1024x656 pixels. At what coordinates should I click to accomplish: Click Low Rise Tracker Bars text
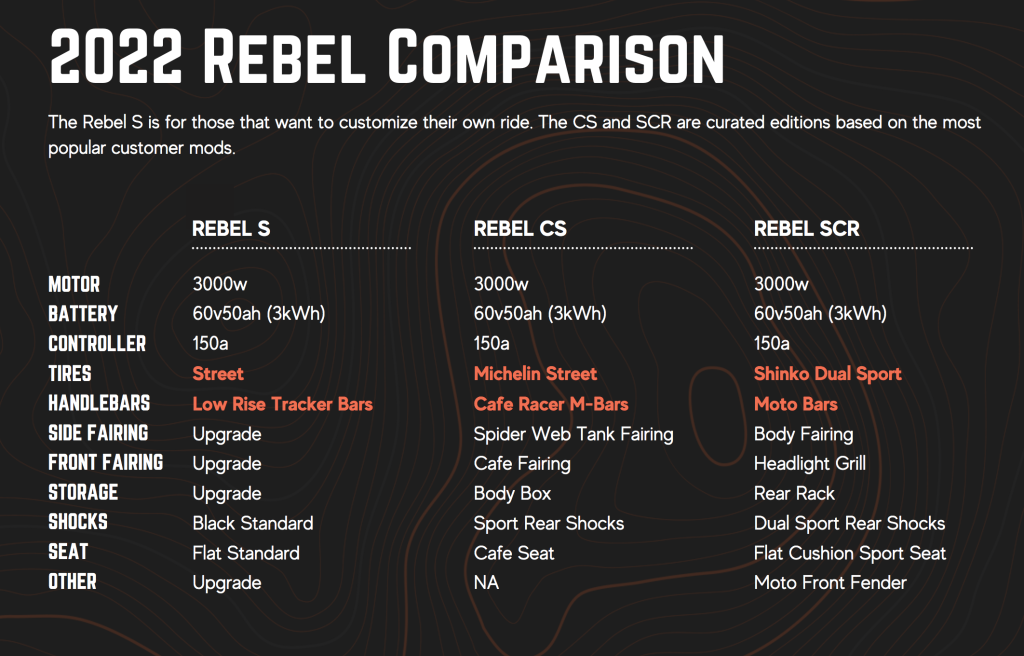(283, 404)
